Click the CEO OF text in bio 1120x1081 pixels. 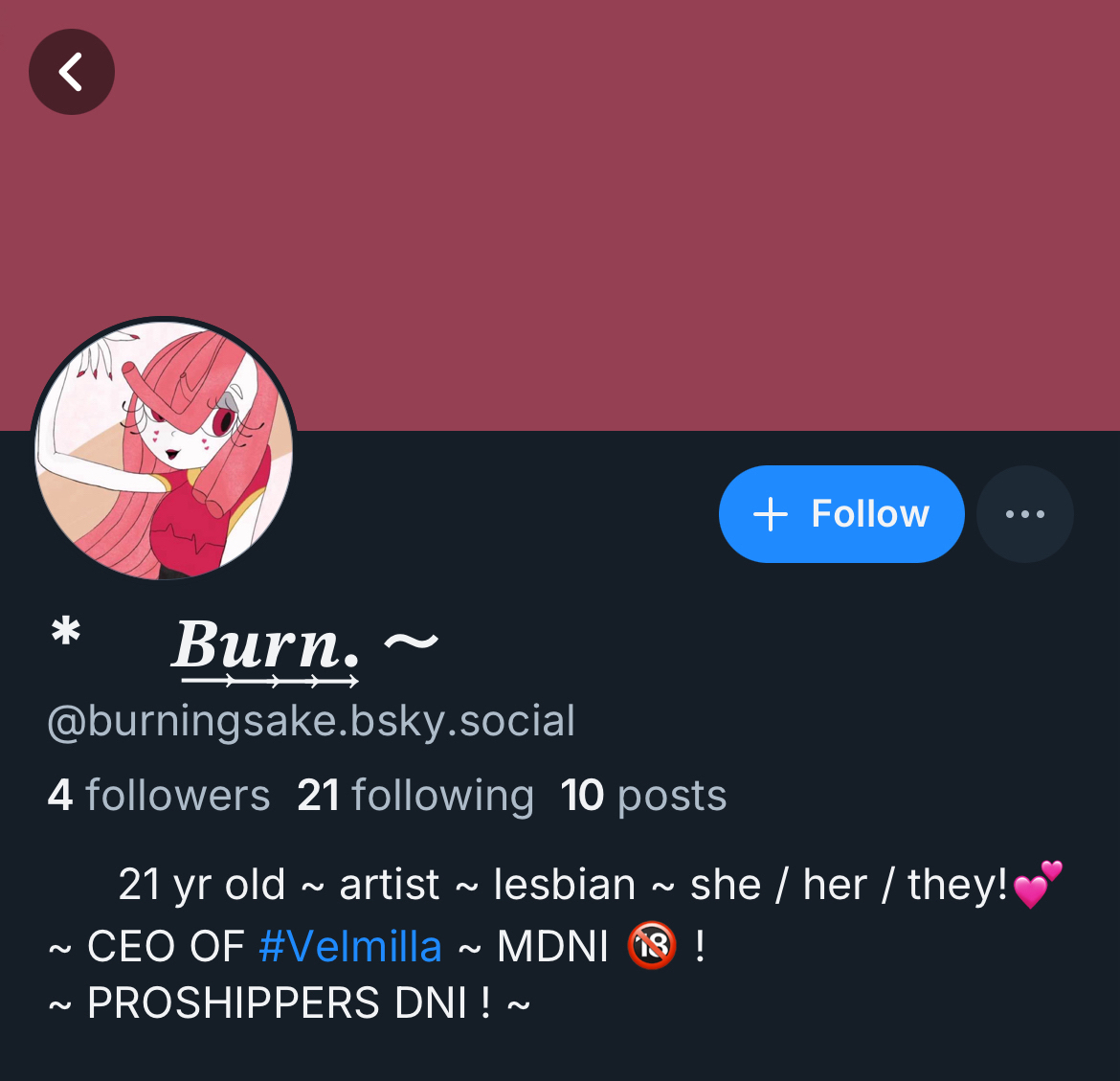pos(166,947)
